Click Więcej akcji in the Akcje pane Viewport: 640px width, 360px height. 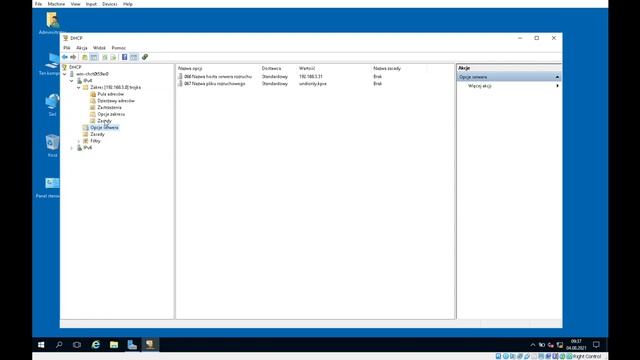[x=480, y=86]
